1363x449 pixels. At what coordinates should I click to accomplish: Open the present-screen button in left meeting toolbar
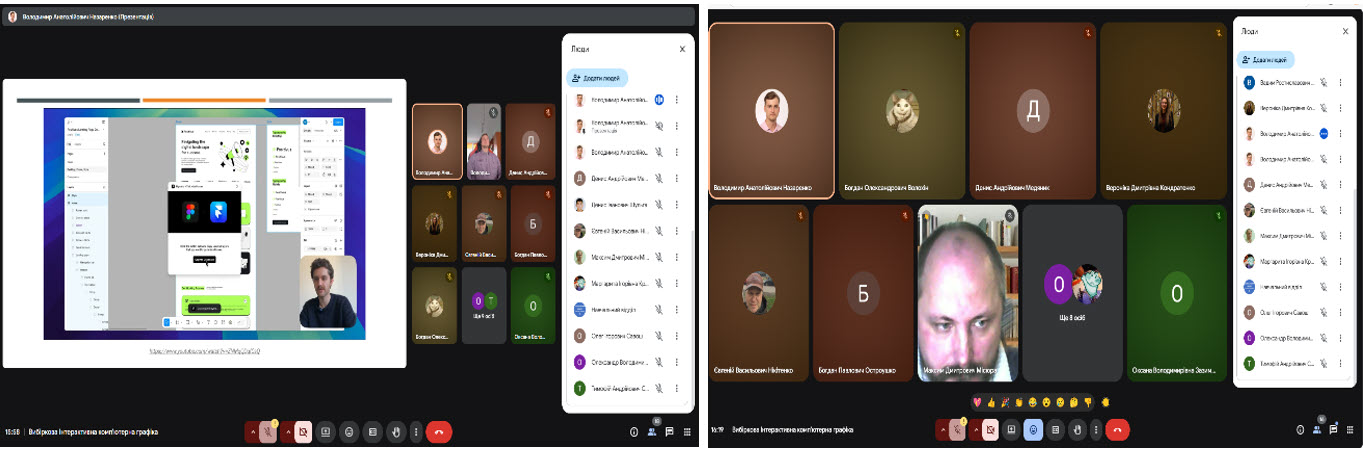point(325,431)
